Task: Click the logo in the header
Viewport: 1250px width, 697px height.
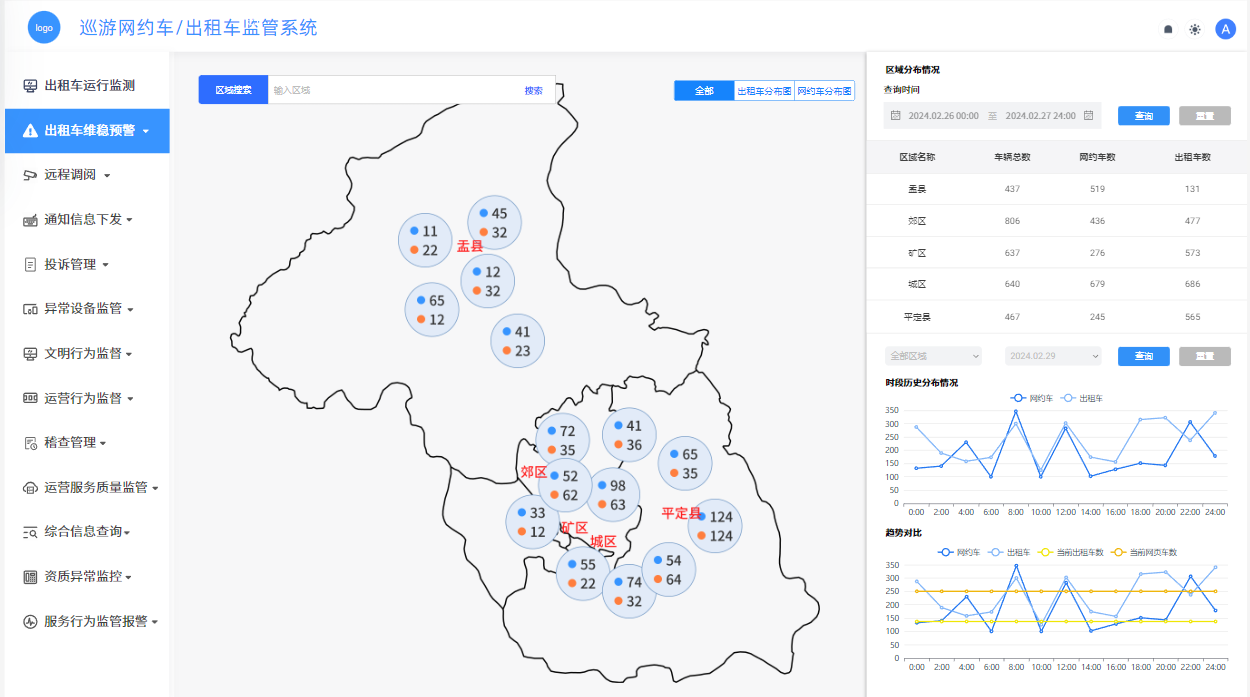Action: coord(44,28)
